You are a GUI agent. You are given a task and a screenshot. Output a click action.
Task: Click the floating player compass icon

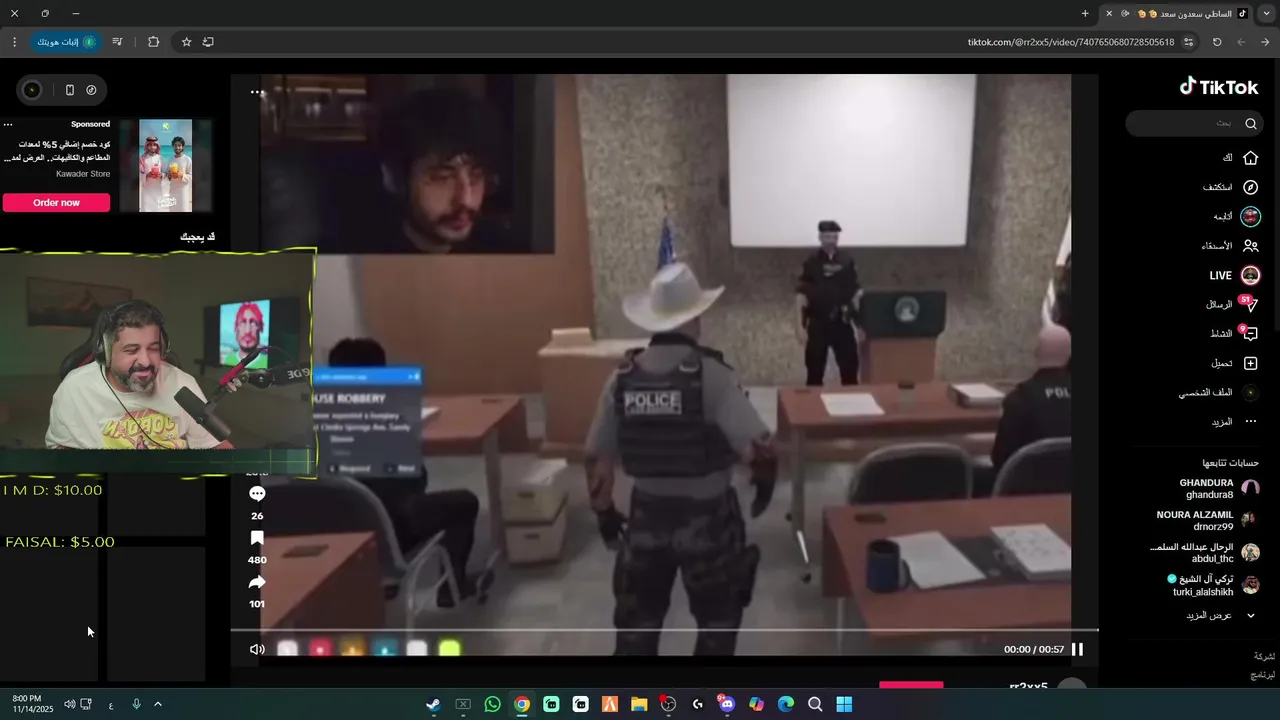pyautogui.click(x=91, y=90)
